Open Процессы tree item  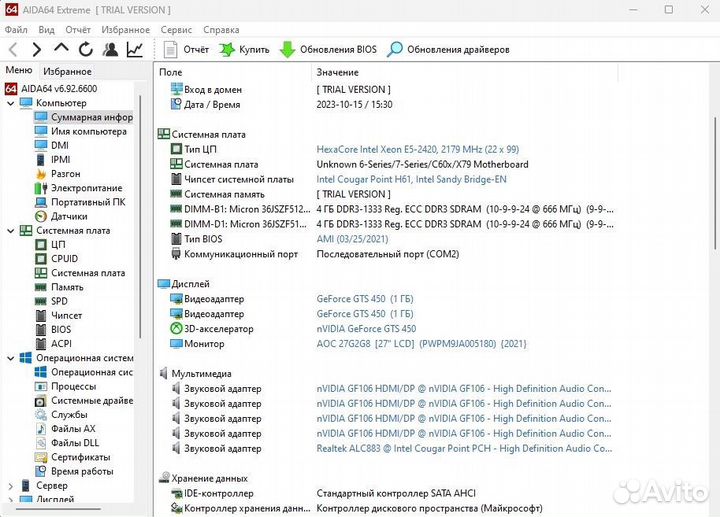pyautogui.click(x=66, y=386)
